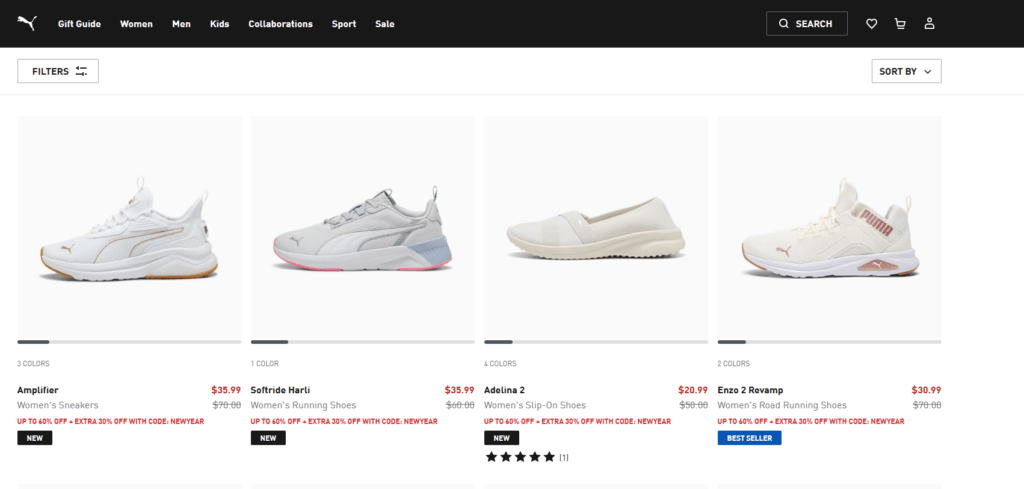Open the Men menu

181,24
